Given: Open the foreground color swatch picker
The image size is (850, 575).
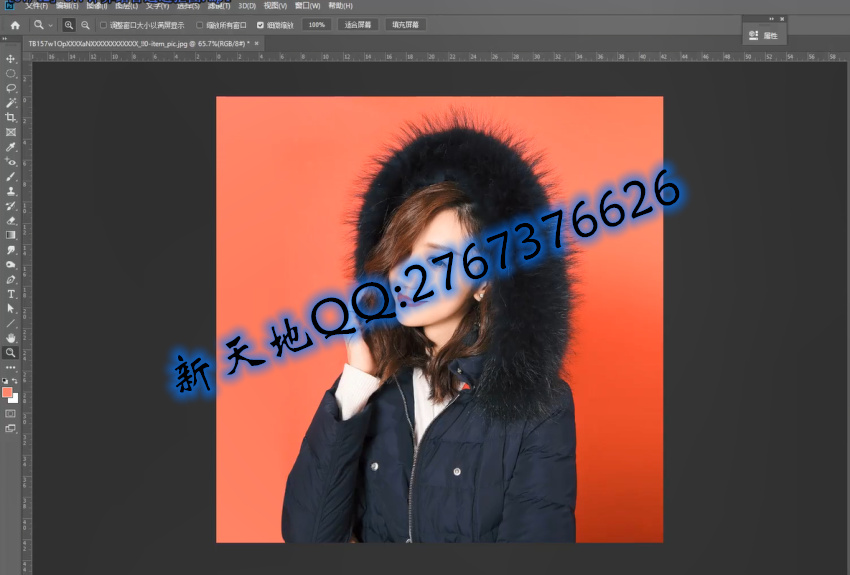Looking at the screenshot, I should pyautogui.click(x=7, y=392).
